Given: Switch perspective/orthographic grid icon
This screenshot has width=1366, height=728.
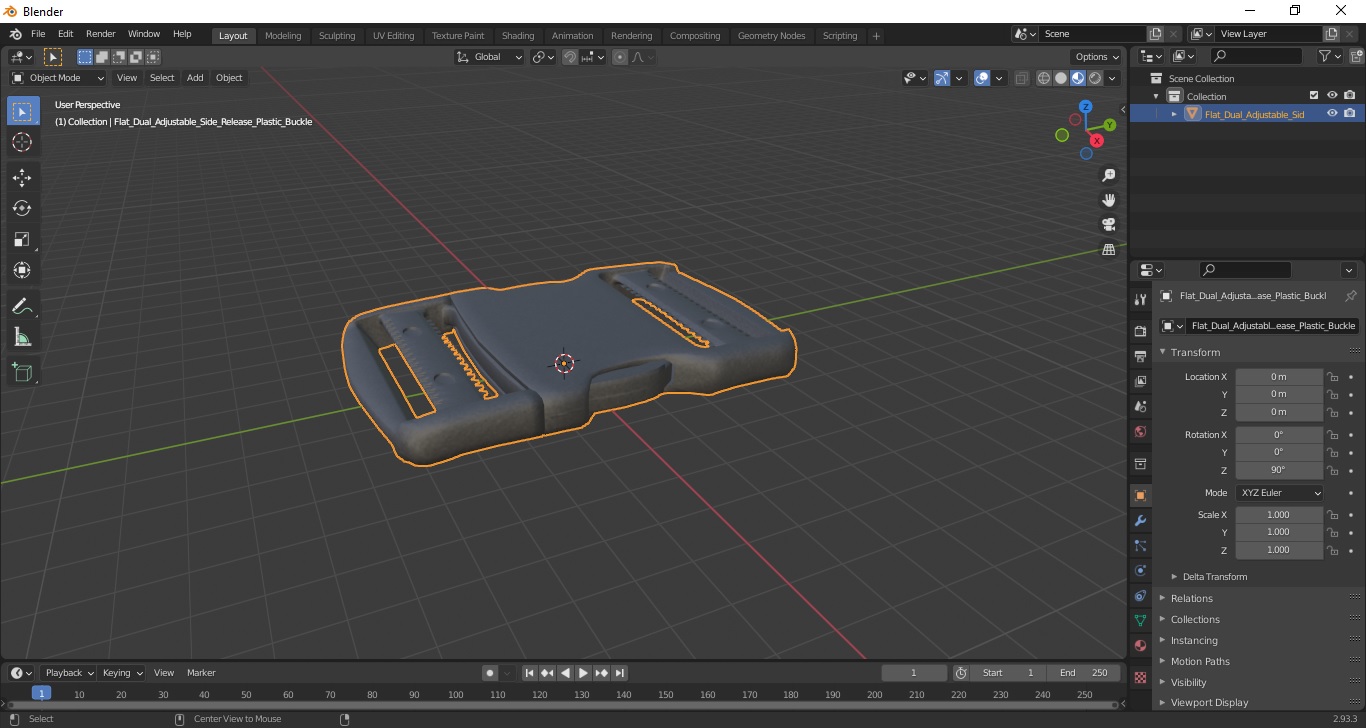Looking at the screenshot, I should pos(1108,250).
